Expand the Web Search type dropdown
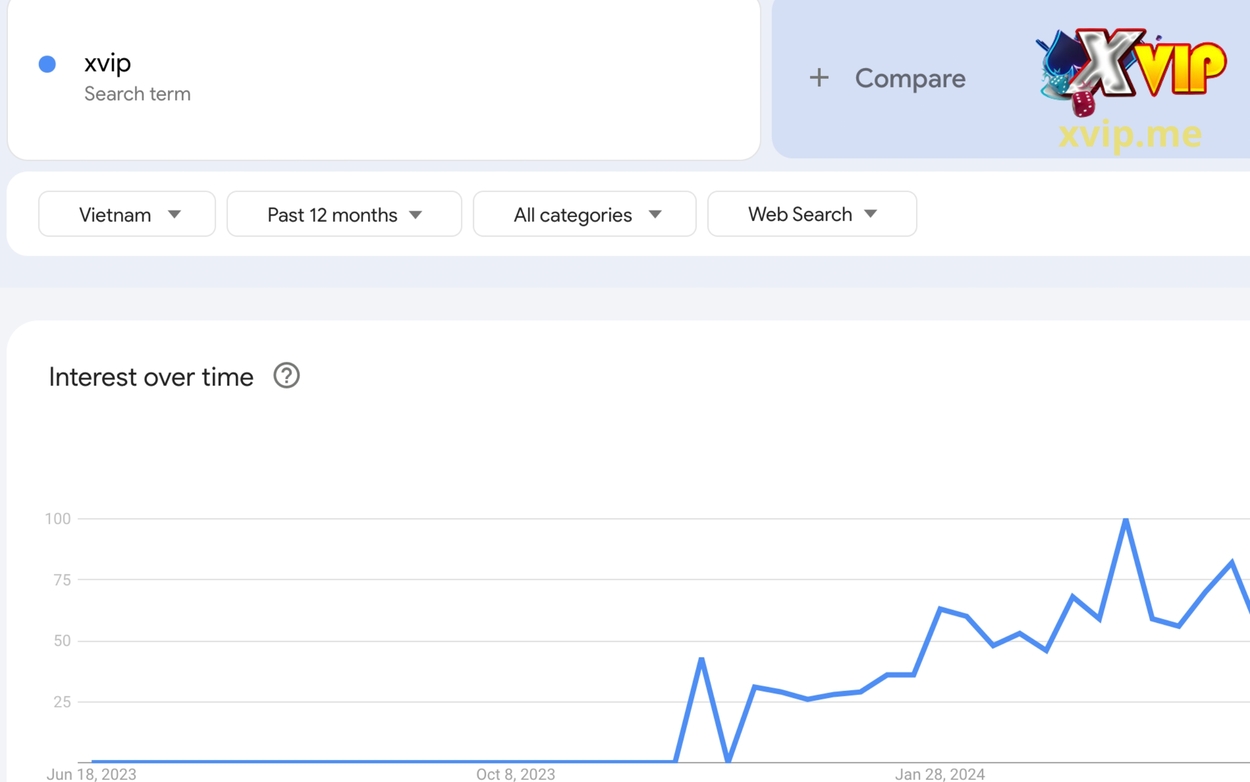Image resolution: width=1250 pixels, height=782 pixels. point(812,214)
